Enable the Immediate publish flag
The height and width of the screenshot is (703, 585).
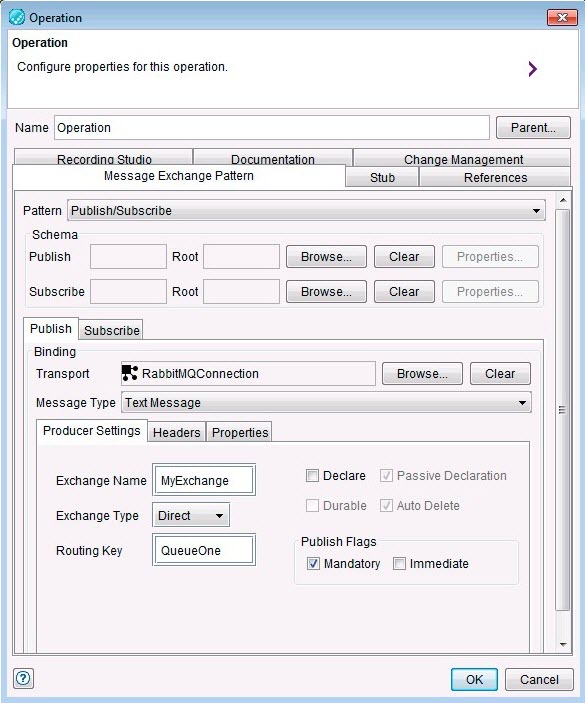pos(399,564)
